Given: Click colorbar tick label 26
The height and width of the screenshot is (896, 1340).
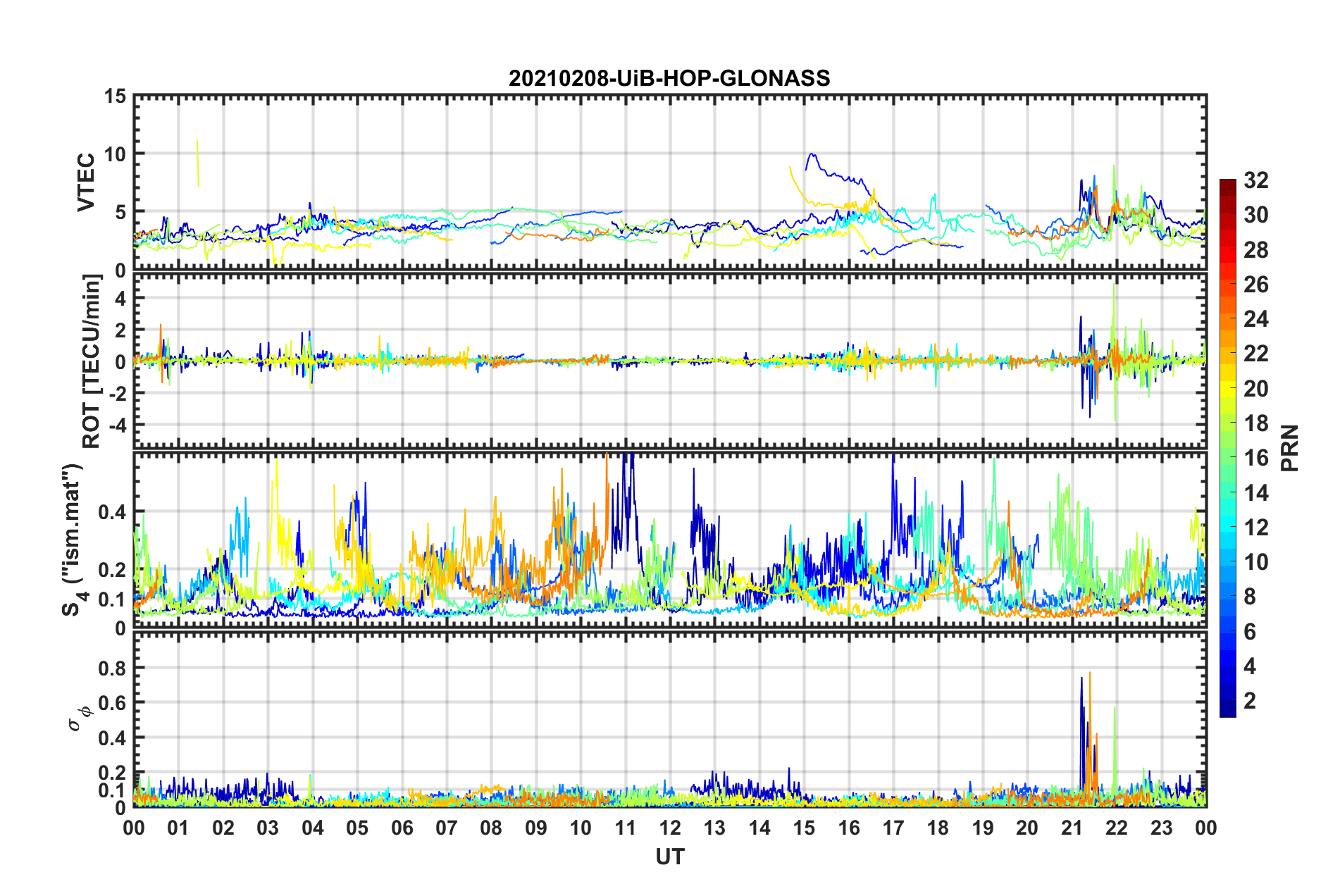Looking at the screenshot, I should coord(1255,285).
